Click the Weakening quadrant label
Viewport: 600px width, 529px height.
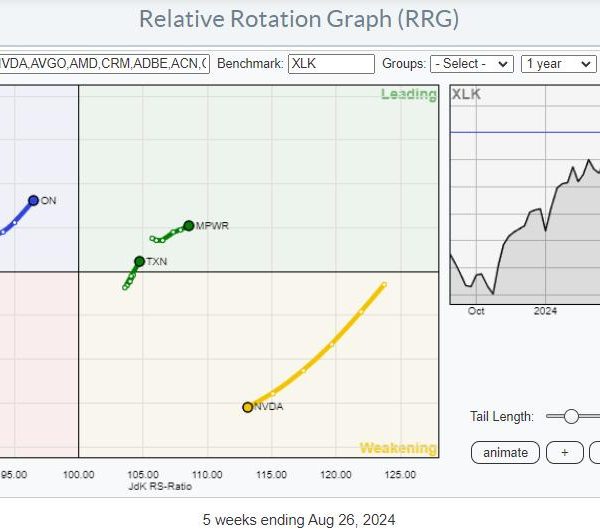[398, 448]
